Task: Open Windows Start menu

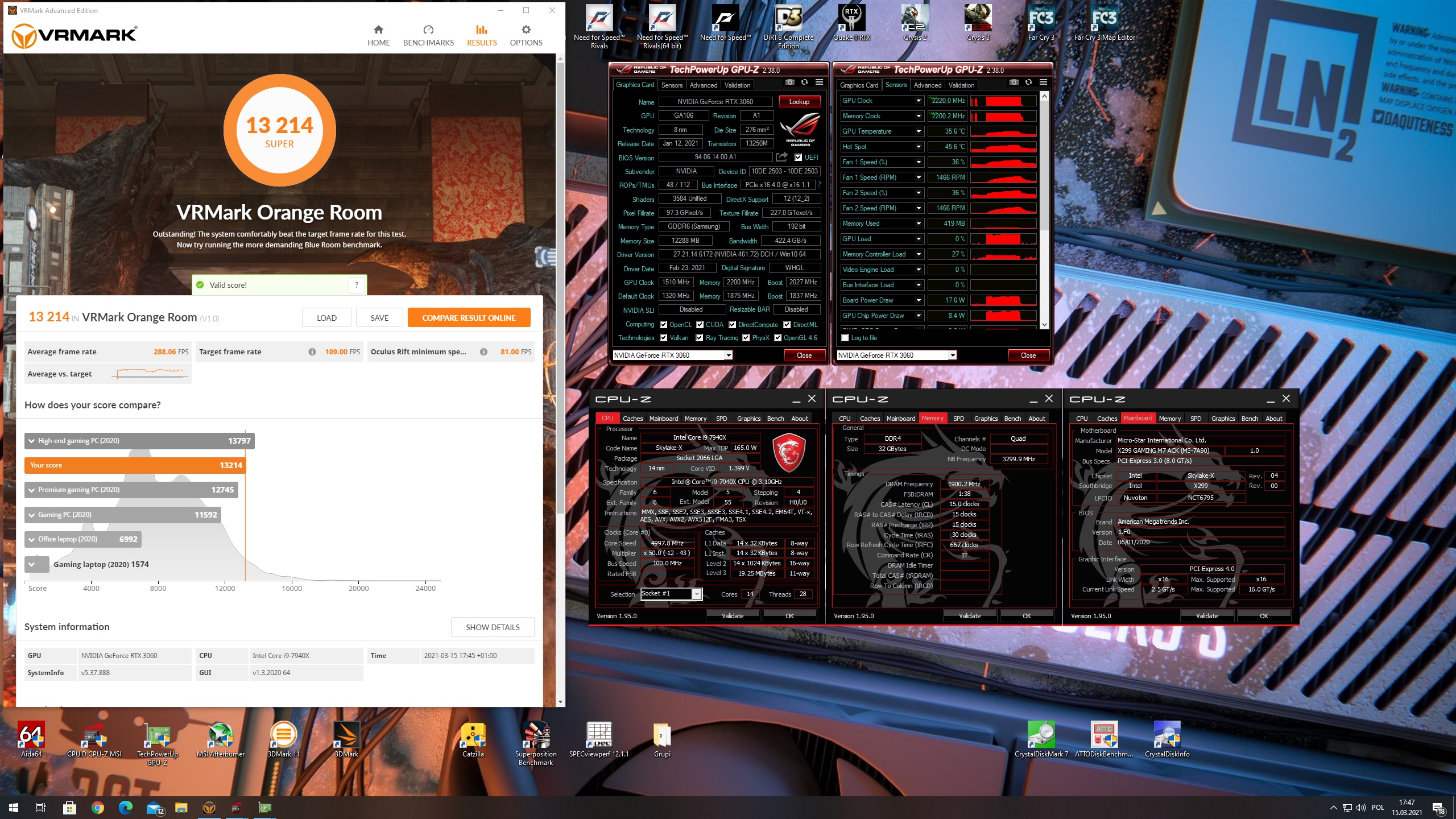Action: pos(14,807)
